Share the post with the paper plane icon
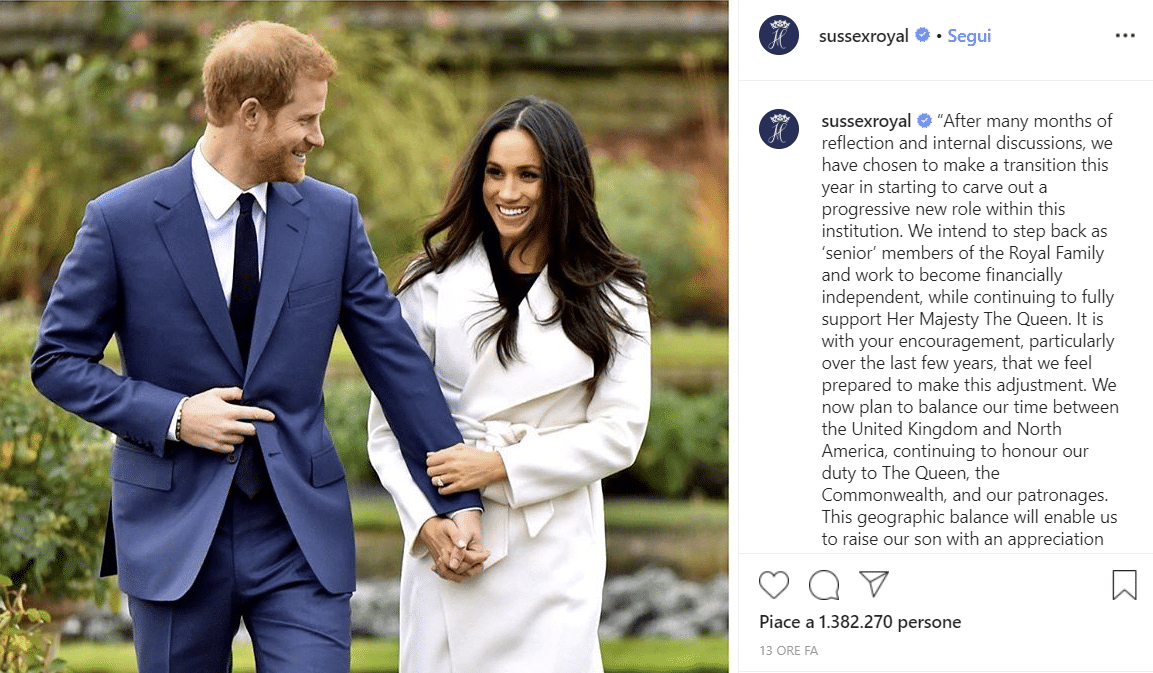This screenshot has height=673, width=1153. click(874, 584)
